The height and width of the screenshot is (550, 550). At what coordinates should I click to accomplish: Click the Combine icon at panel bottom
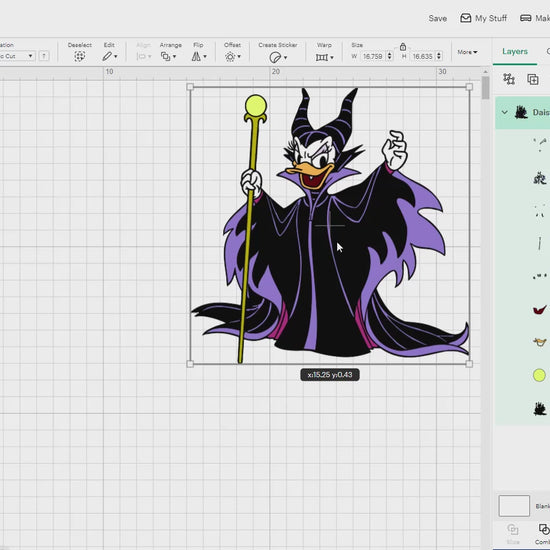544,529
